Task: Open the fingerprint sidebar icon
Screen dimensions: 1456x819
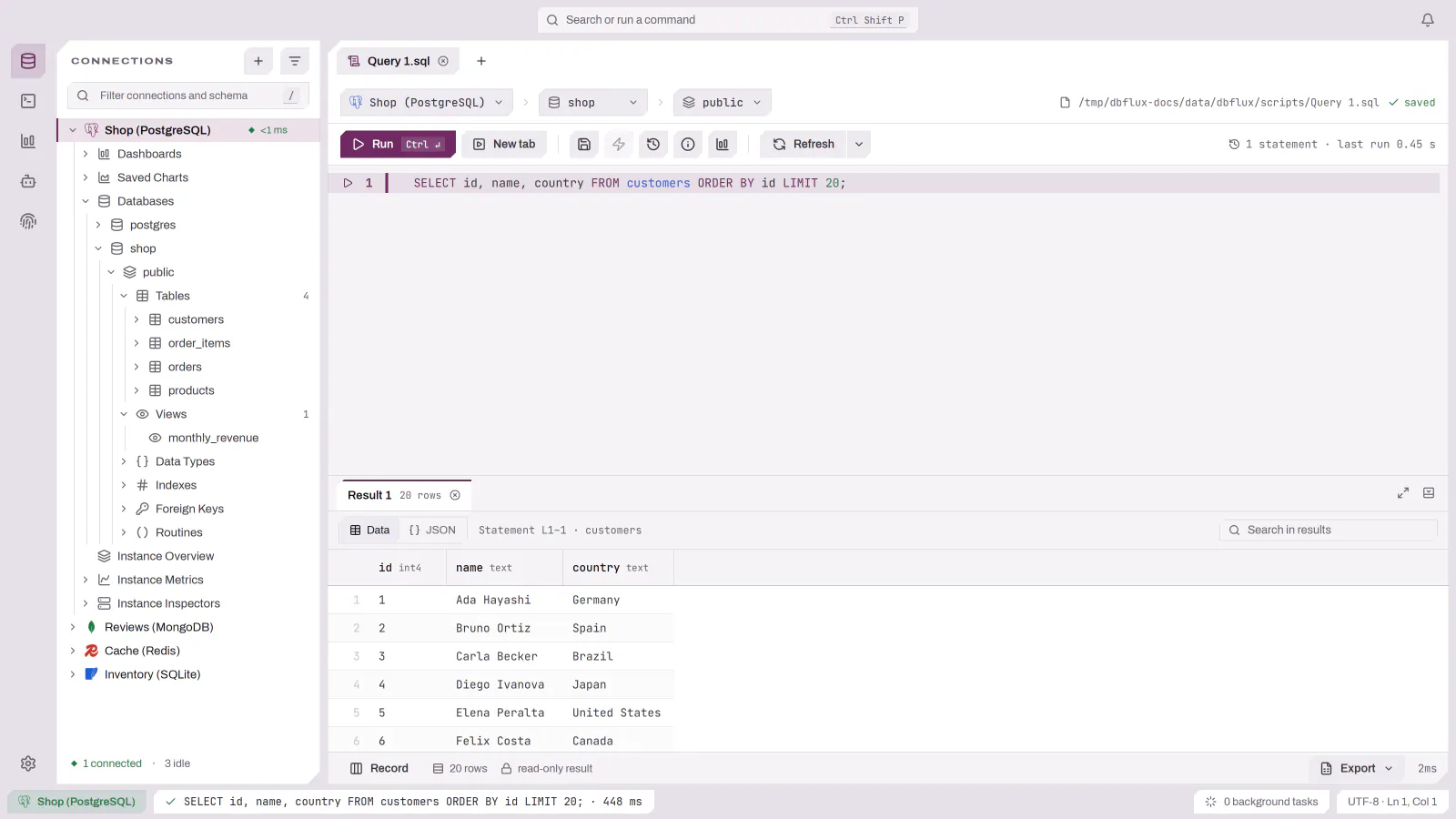Action: click(x=28, y=221)
